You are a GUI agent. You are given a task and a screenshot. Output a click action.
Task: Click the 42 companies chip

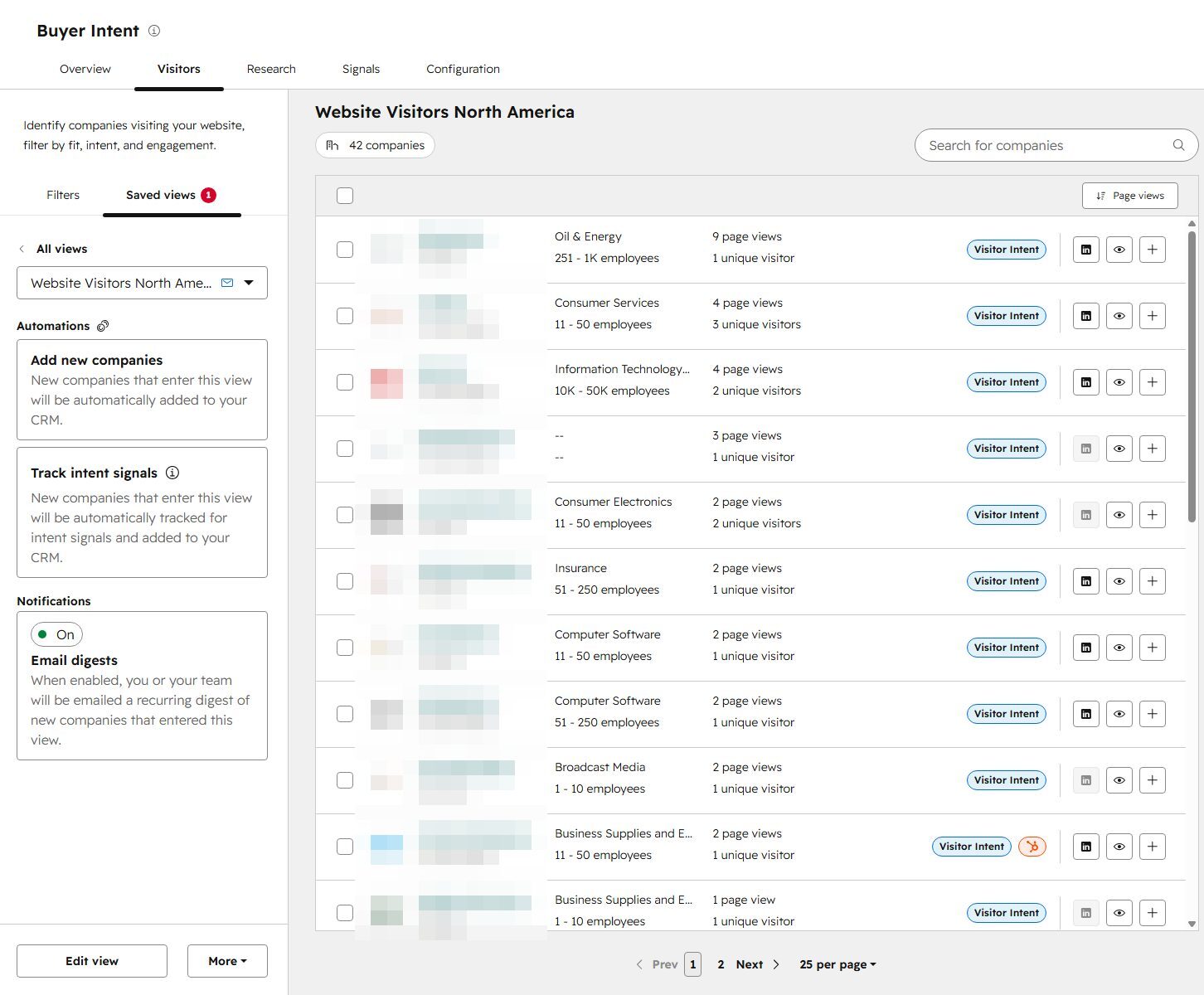click(x=375, y=145)
